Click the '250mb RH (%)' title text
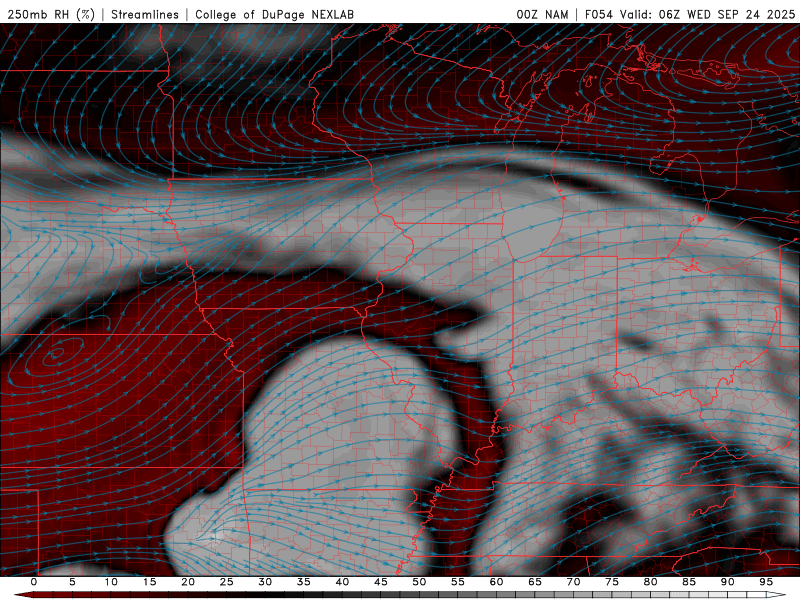This screenshot has height=600, width=800. pyautogui.click(x=52, y=14)
